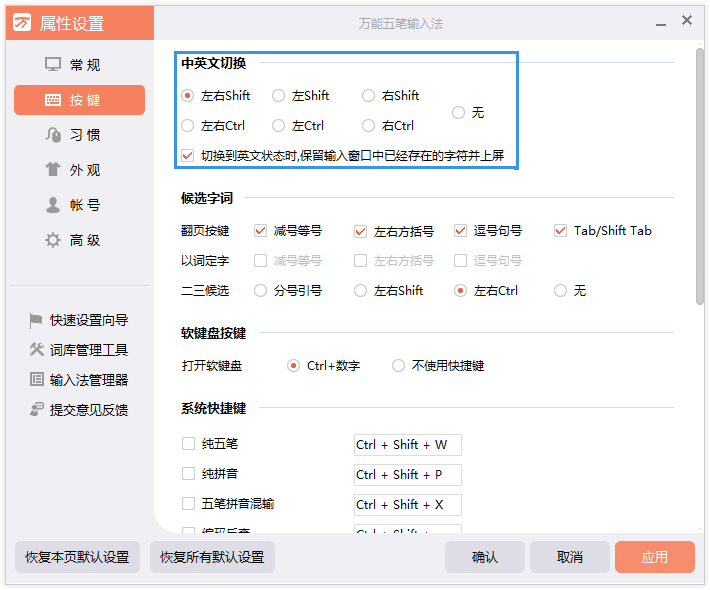Click the person icon beside 帐号
The height and width of the screenshot is (590, 710).
point(53,205)
